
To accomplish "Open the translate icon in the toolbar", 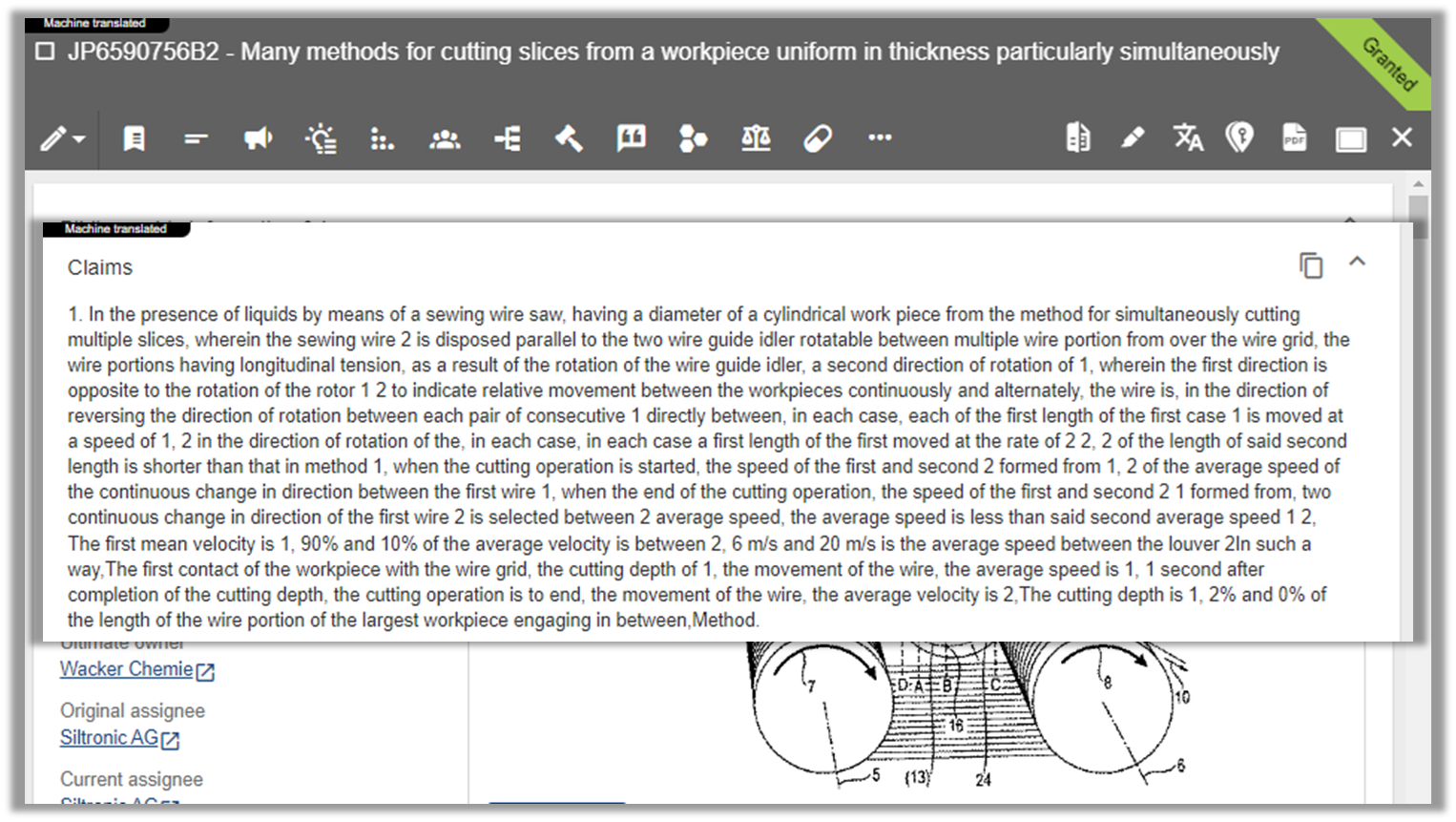I will point(1187,138).
